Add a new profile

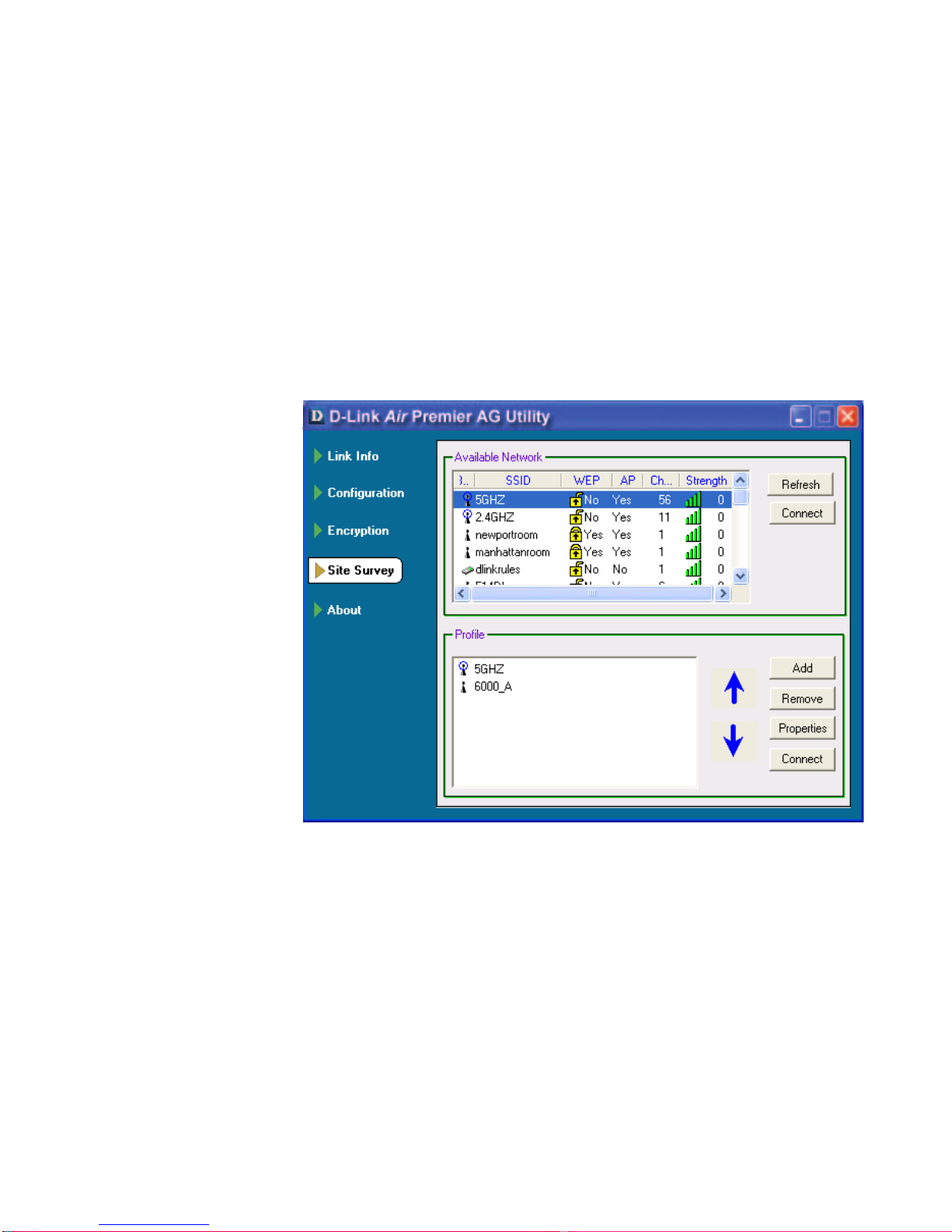click(802, 668)
